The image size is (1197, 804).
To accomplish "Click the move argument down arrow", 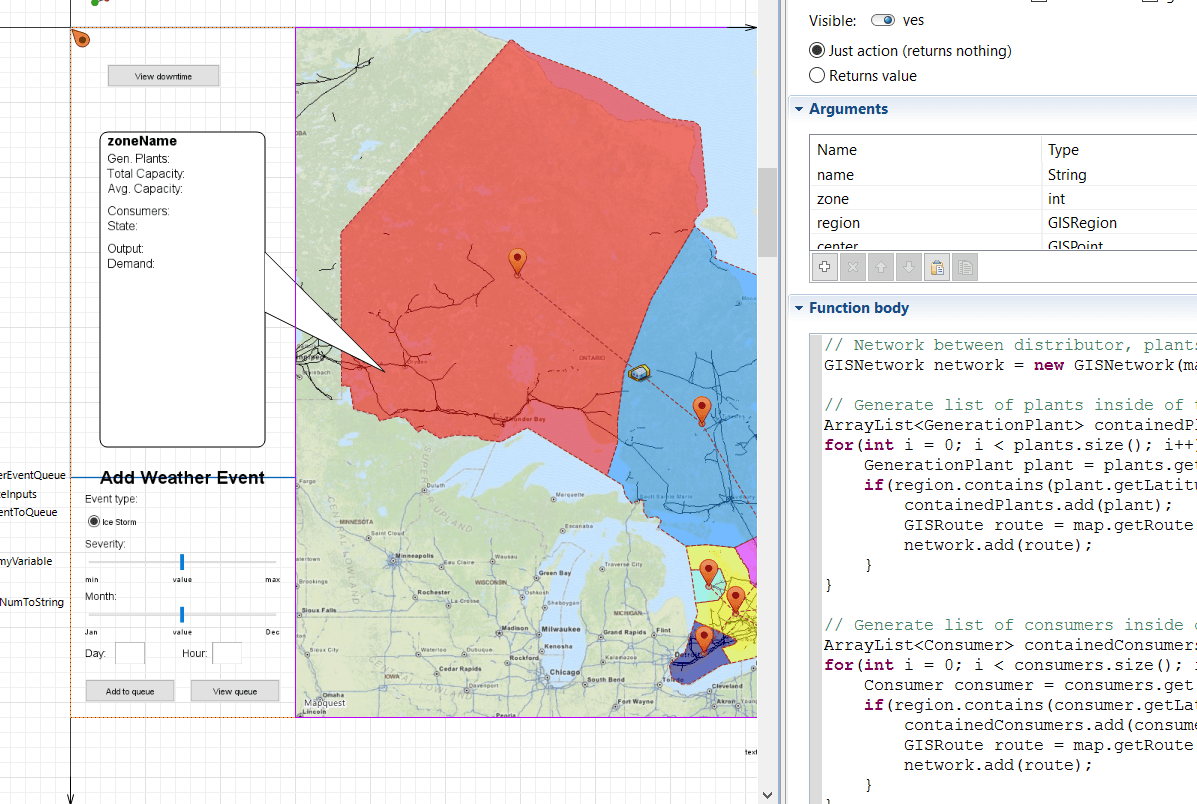I will pos(909,267).
